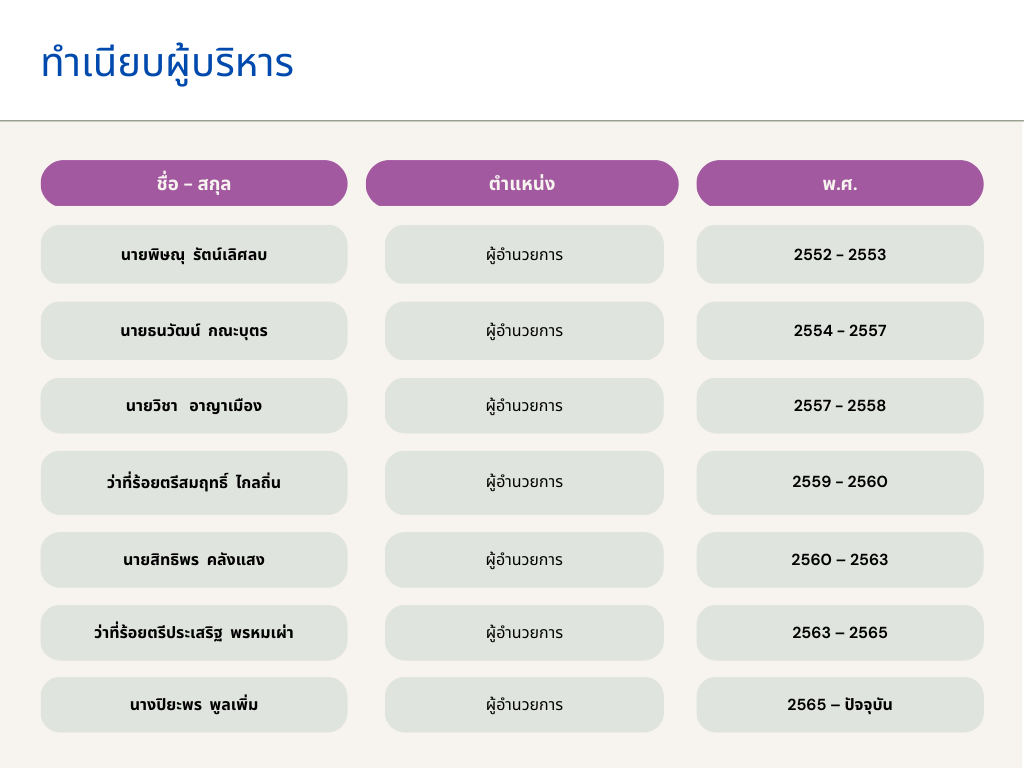
Task: Click the นายสิทธิพร คลังแสง cell
Action: (x=194, y=560)
